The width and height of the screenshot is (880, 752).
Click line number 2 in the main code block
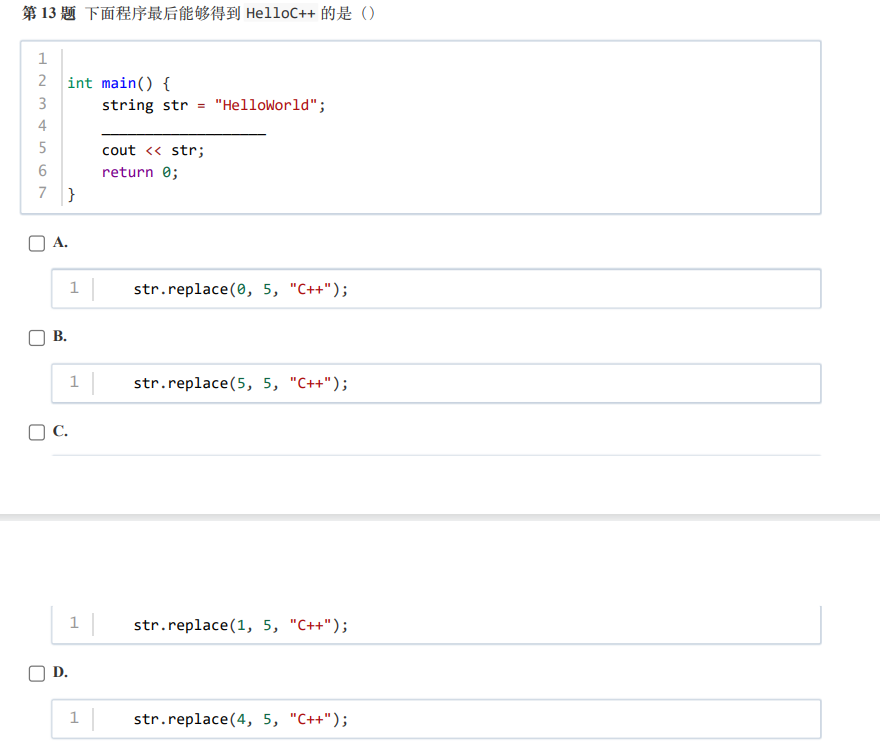coord(42,83)
